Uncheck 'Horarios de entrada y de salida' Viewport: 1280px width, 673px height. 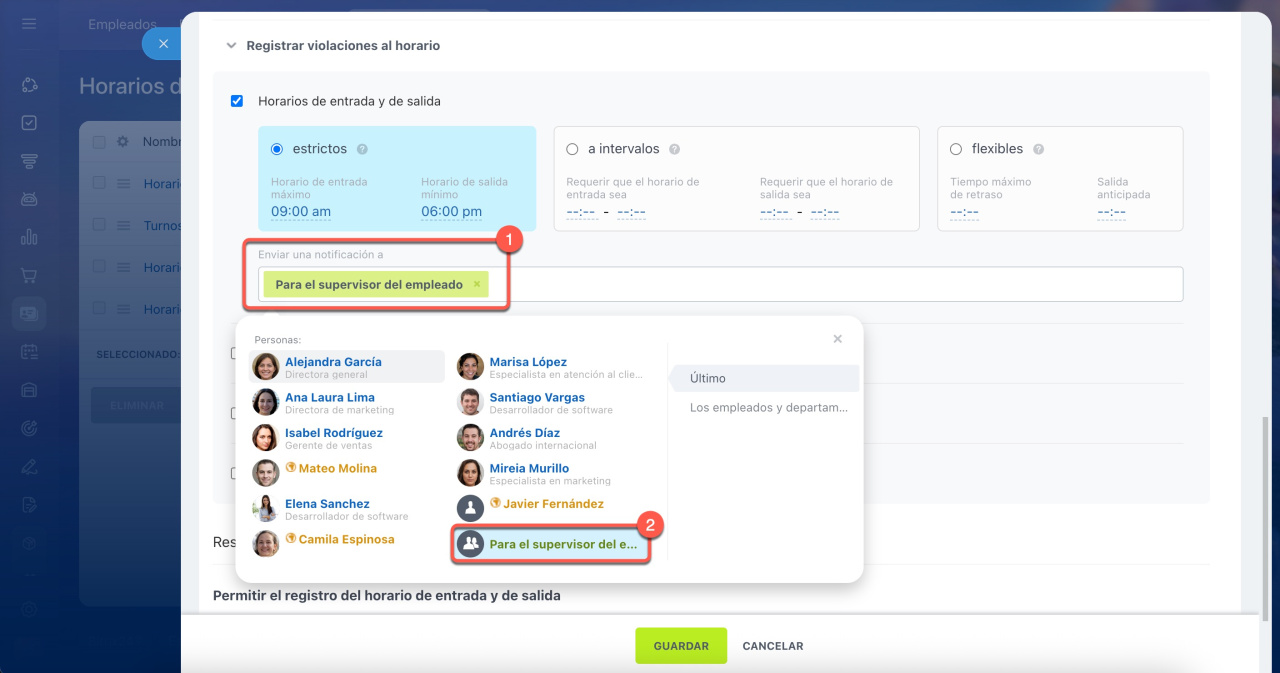coord(237,101)
